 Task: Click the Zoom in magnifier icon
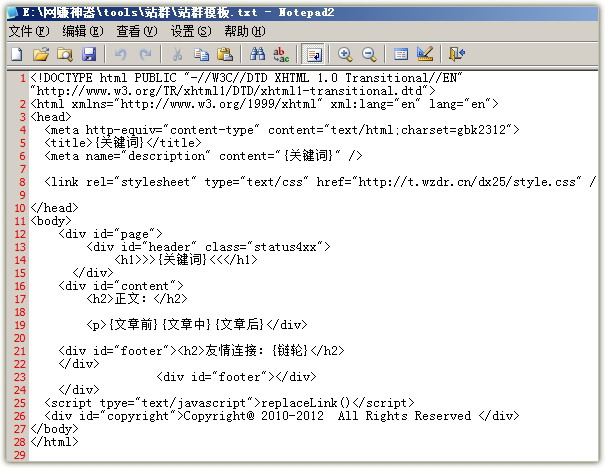pyautogui.click(x=345, y=54)
